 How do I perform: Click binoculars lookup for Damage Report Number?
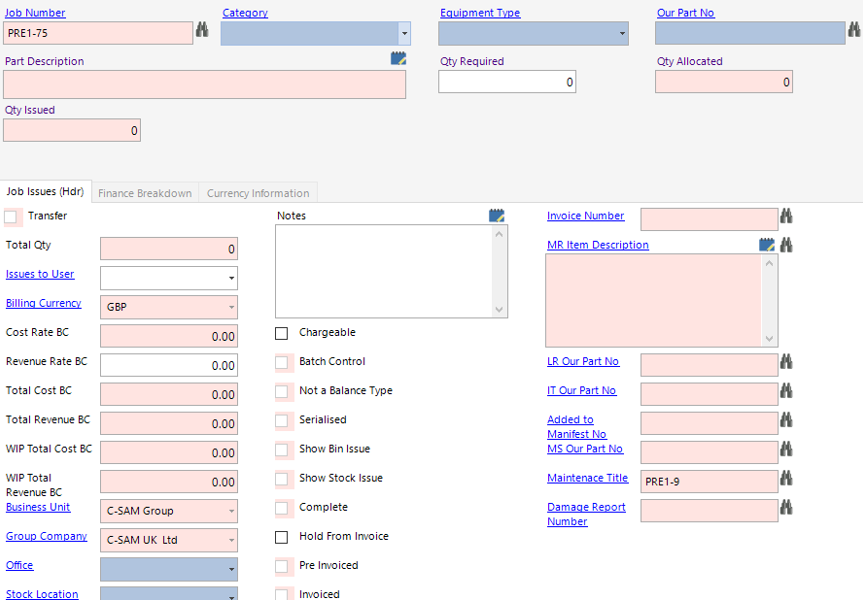click(787, 508)
